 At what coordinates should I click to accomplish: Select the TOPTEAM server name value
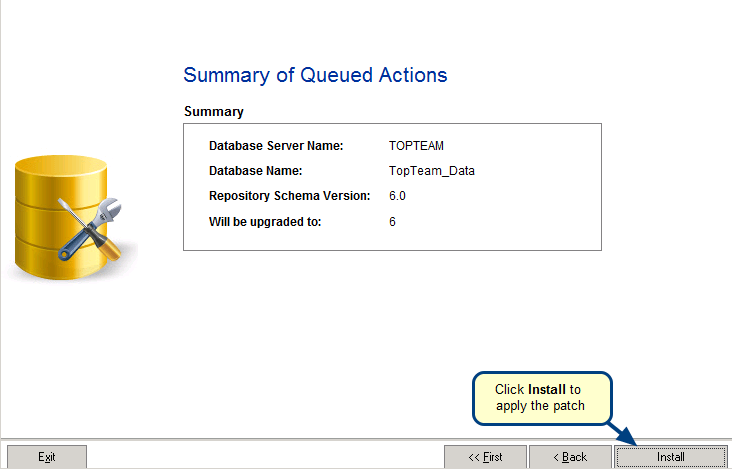click(416, 146)
